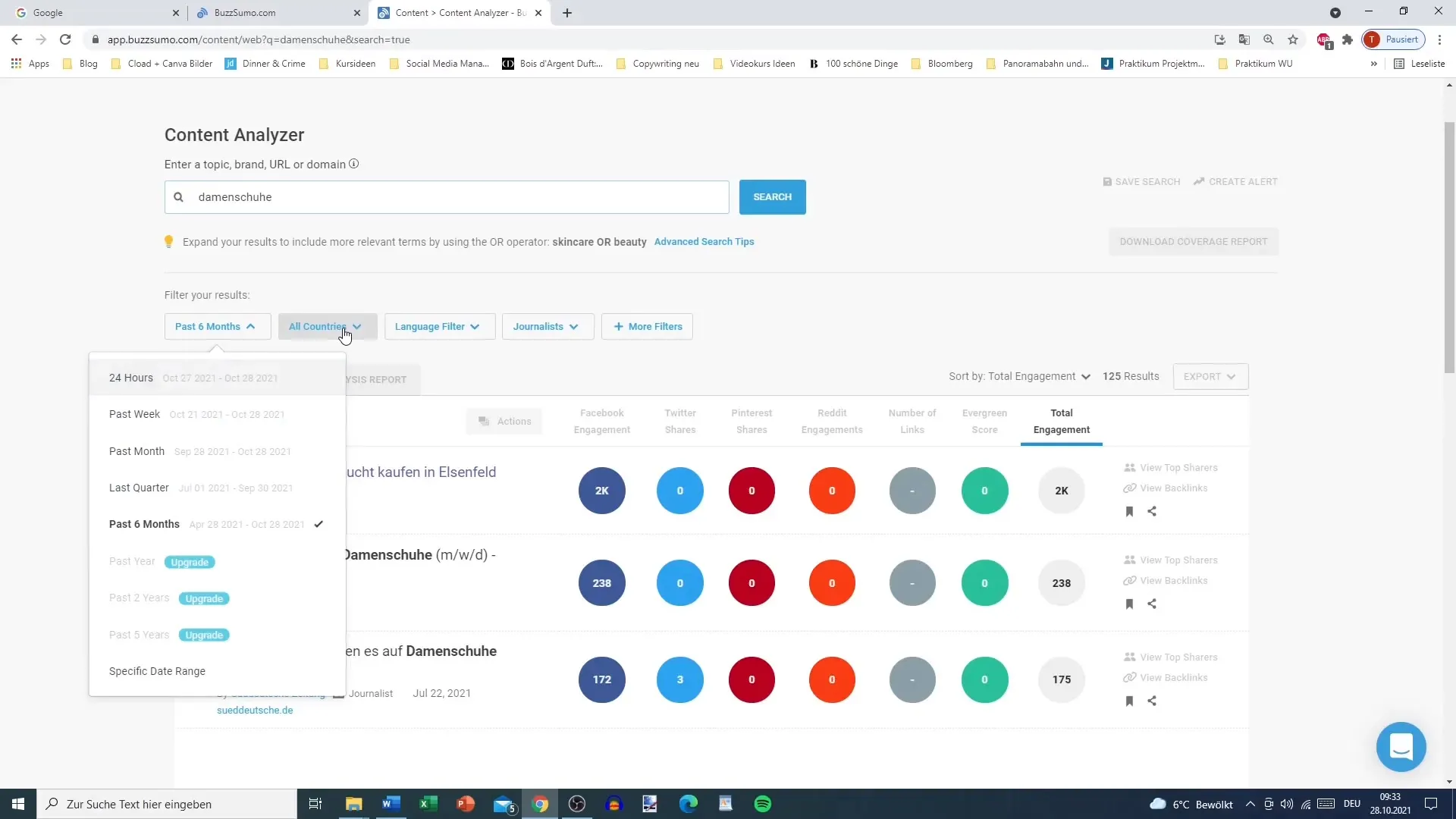Open PowerPoint from the taskbar
The image size is (1456, 819).
click(466, 804)
